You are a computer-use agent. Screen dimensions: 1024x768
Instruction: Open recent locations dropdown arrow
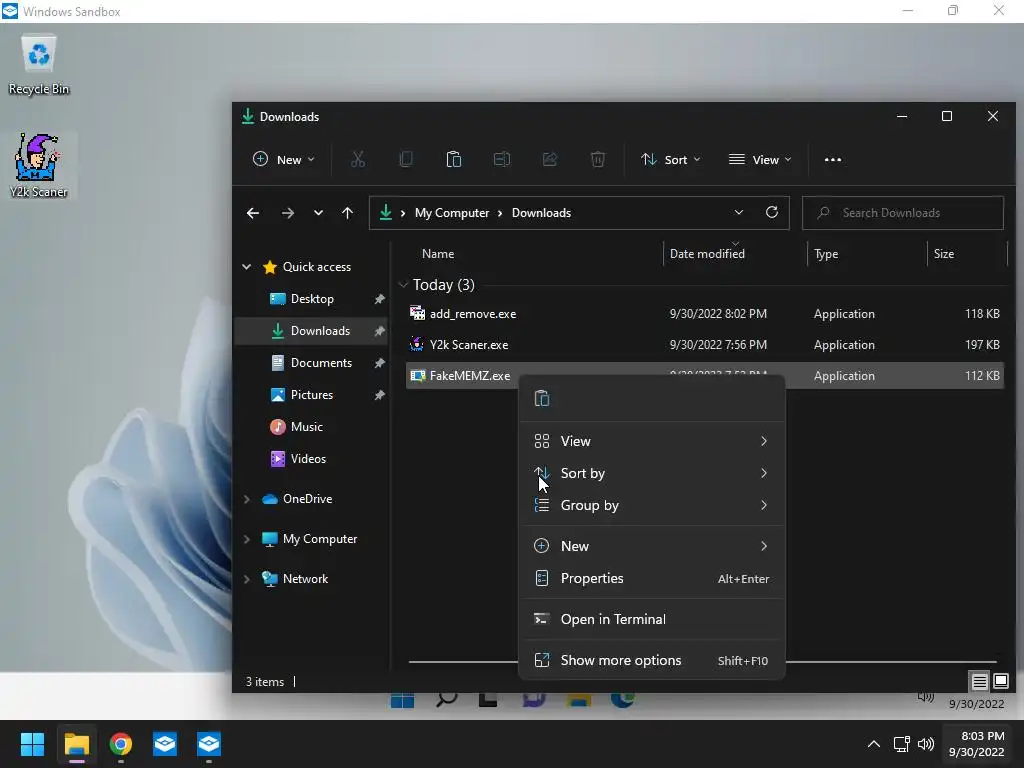pos(318,213)
